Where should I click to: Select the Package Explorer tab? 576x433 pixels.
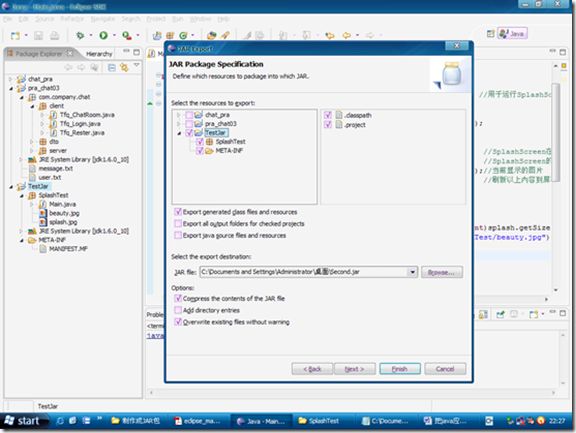(40, 54)
